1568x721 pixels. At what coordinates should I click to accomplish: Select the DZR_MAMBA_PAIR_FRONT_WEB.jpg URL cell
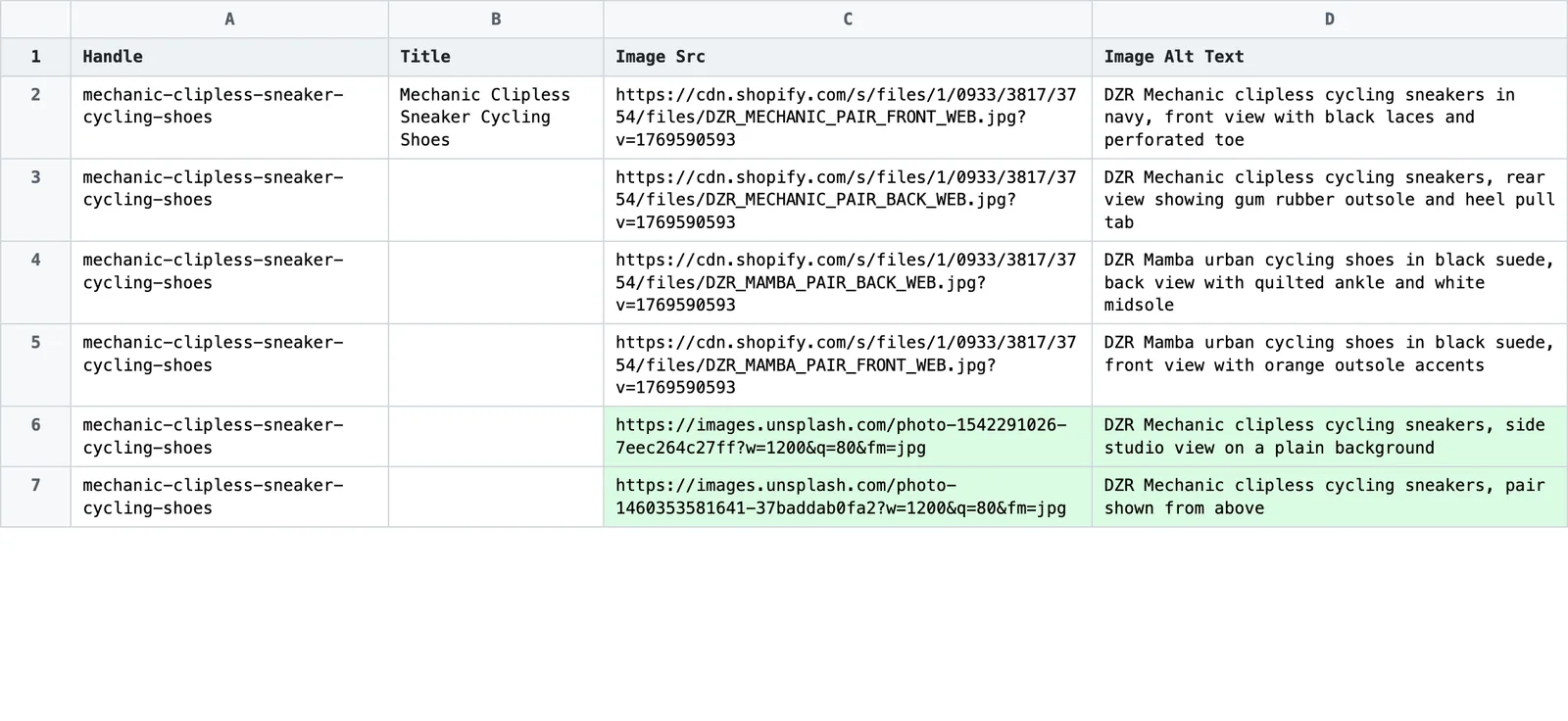click(848, 365)
